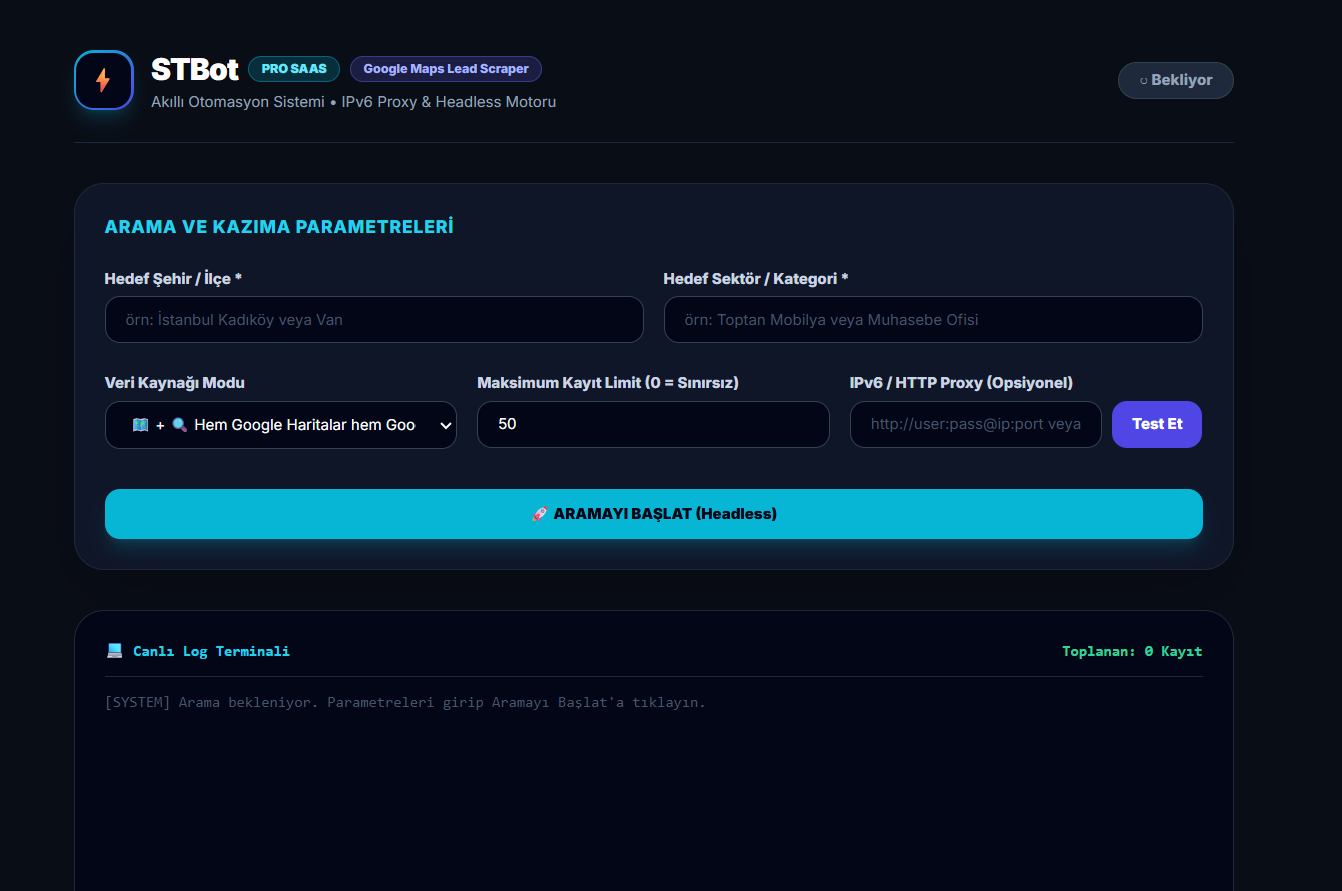1342x891 pixels.
Task: Start search with ARAMAYI BAŞLAT (Headless) button
Action: click(654, 514)
